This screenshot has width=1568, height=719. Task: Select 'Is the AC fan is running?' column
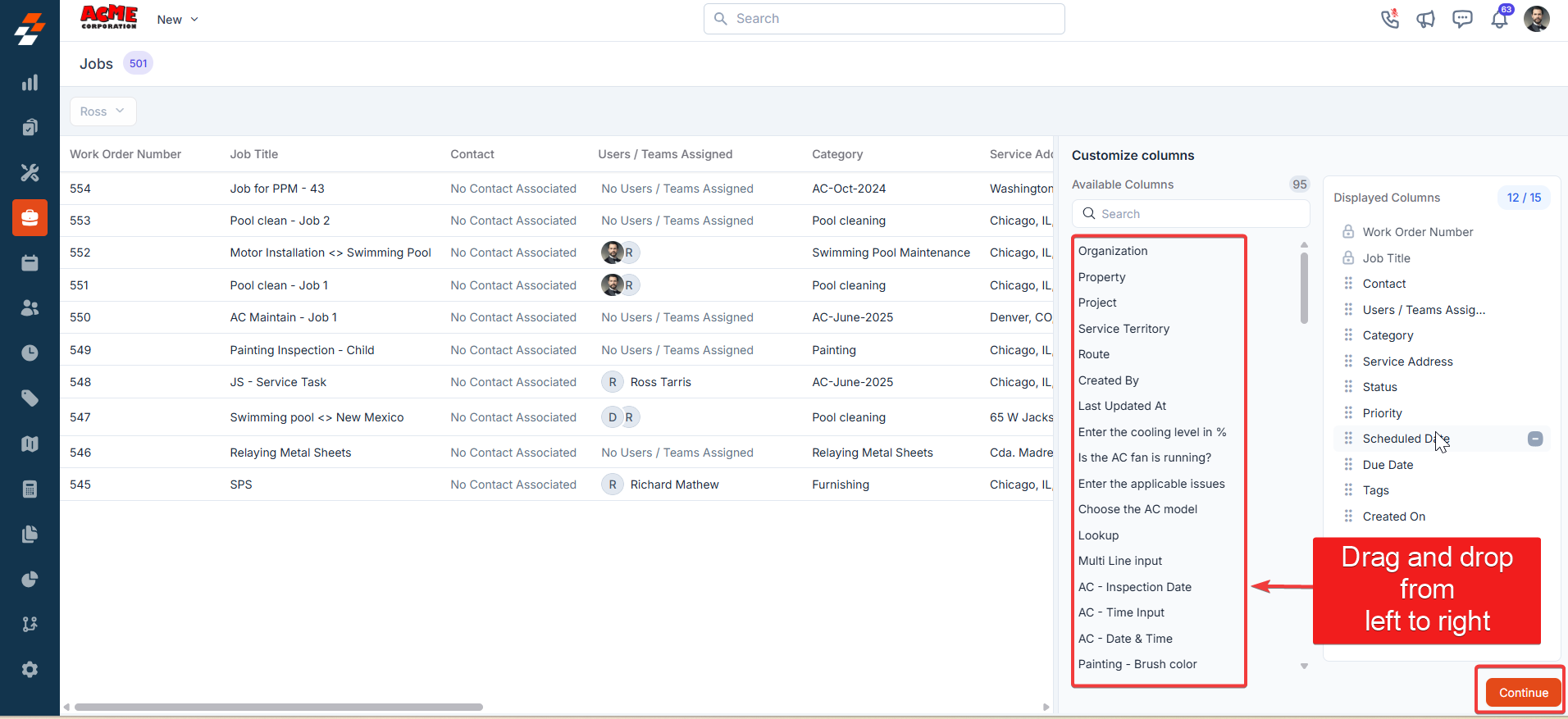1145,457
